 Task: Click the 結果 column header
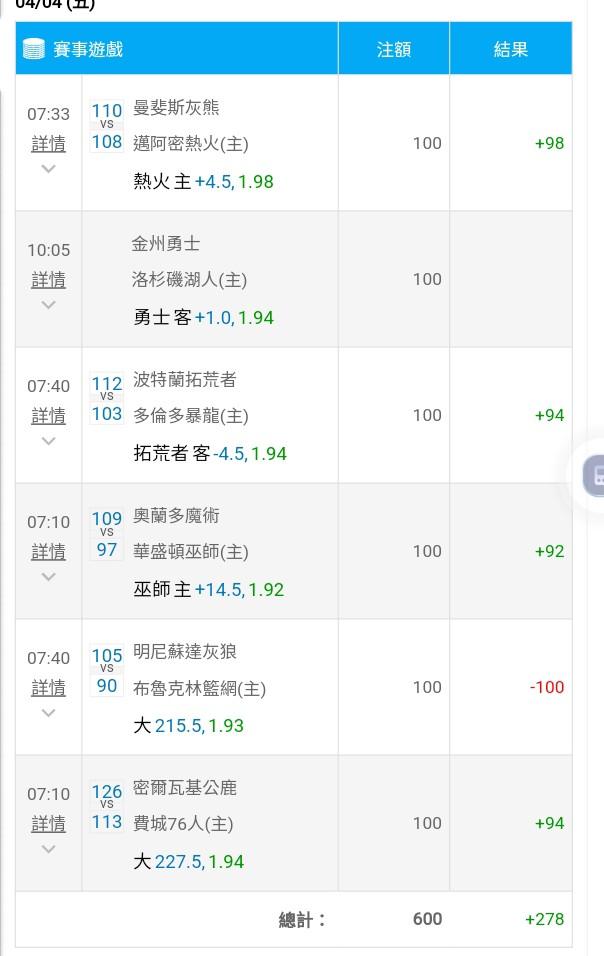tap(511, 49)
